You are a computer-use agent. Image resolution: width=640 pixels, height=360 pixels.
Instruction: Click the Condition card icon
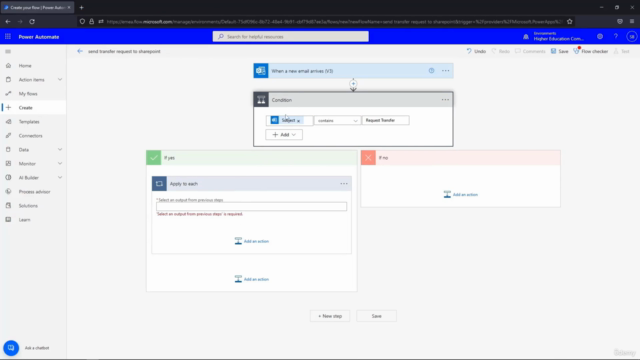[261, 100]
